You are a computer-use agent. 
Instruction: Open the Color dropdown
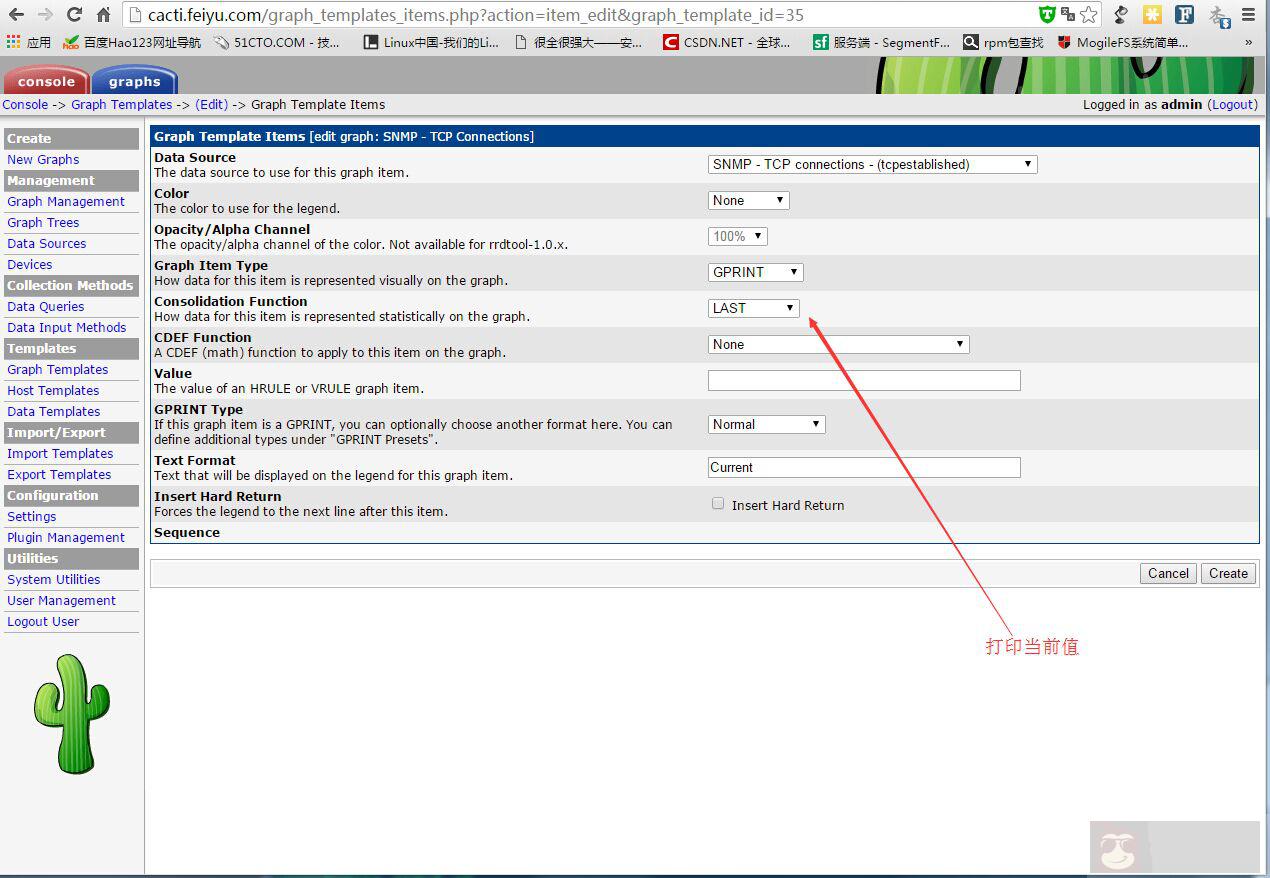coord(748,200)
